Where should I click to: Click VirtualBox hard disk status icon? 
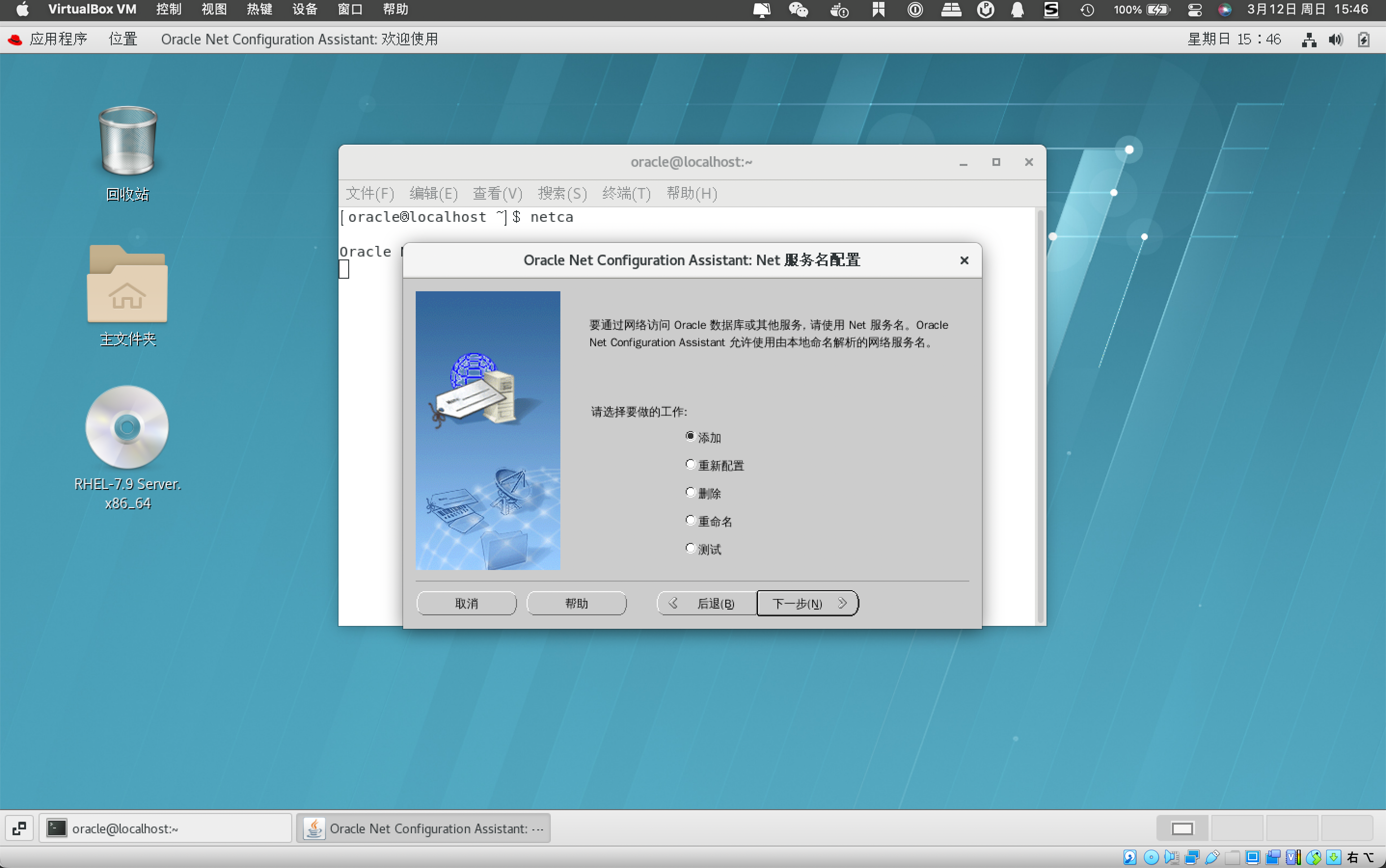[1129, 858]
